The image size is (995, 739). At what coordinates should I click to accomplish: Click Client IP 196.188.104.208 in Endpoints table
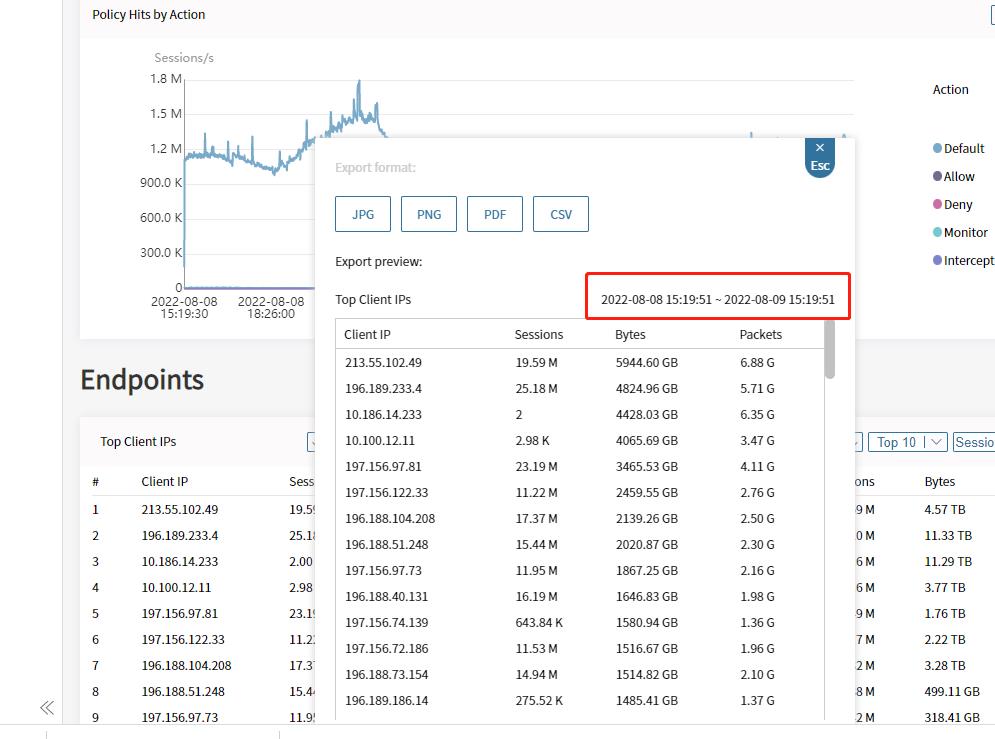coord(186,665)
